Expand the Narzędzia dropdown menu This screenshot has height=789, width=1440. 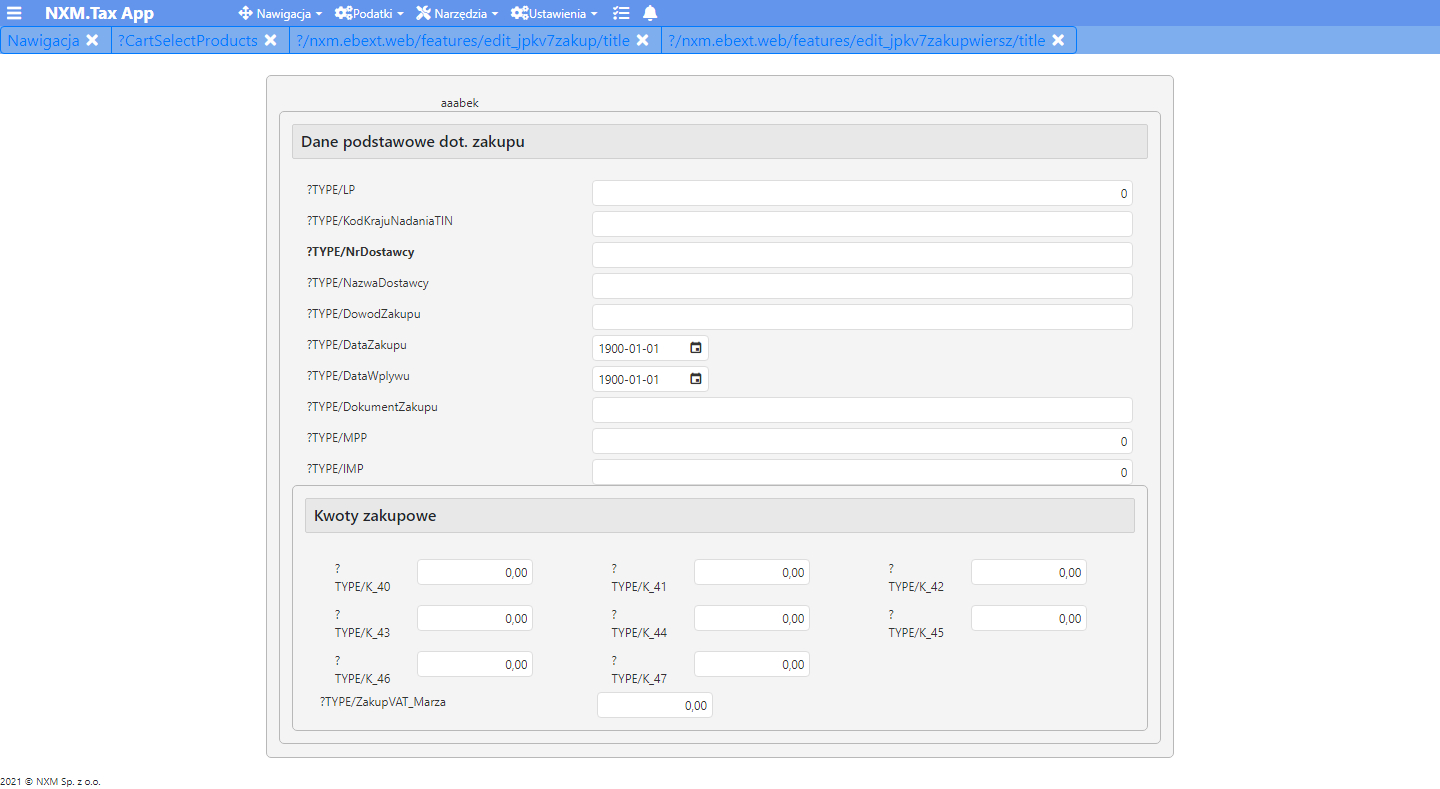tap(457, 13)
